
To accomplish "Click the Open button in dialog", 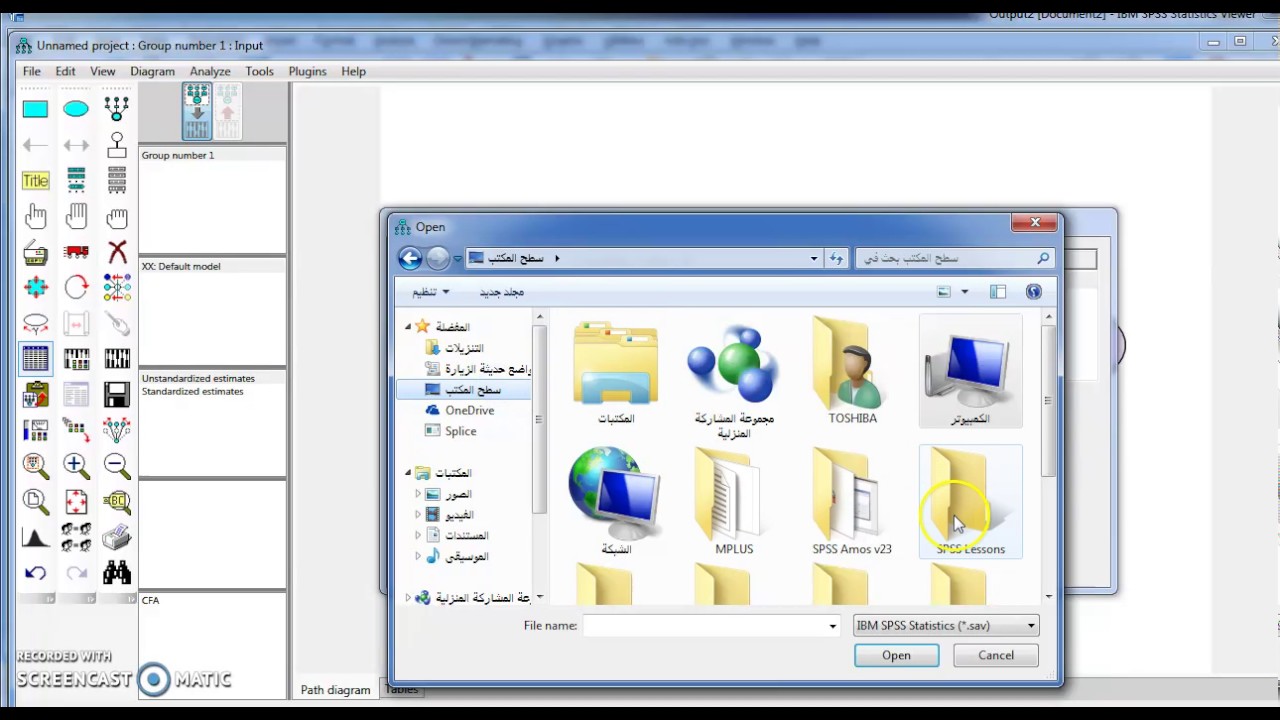I will 896,655.
